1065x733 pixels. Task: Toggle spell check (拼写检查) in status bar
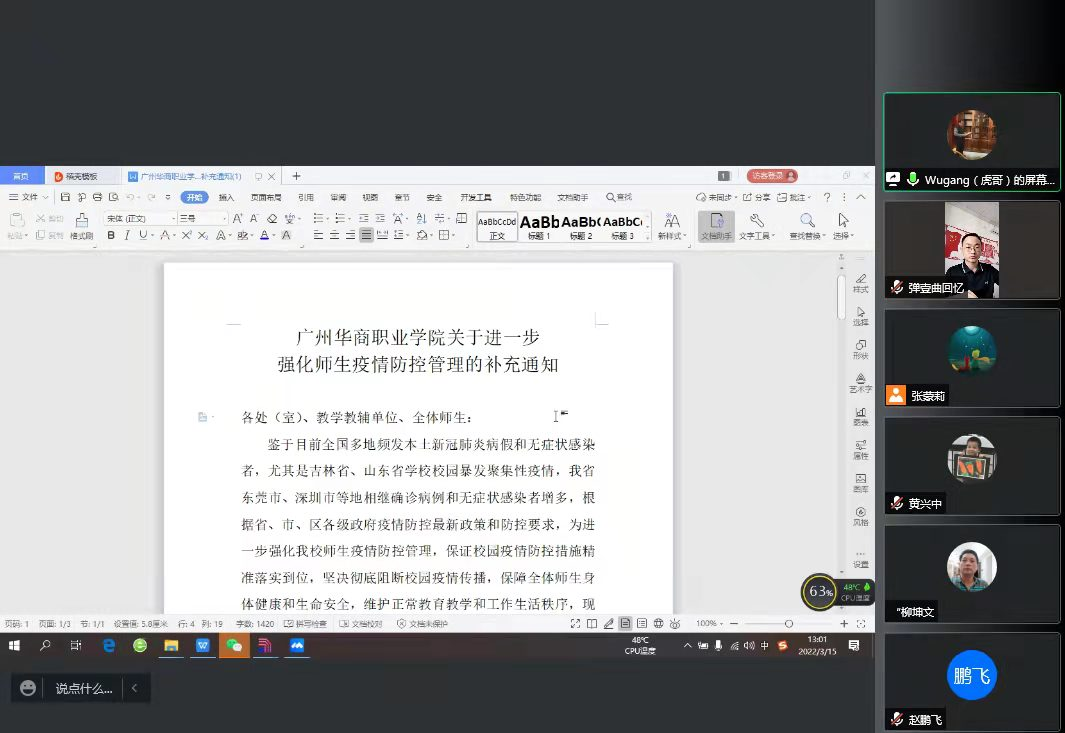click(305, 624)
